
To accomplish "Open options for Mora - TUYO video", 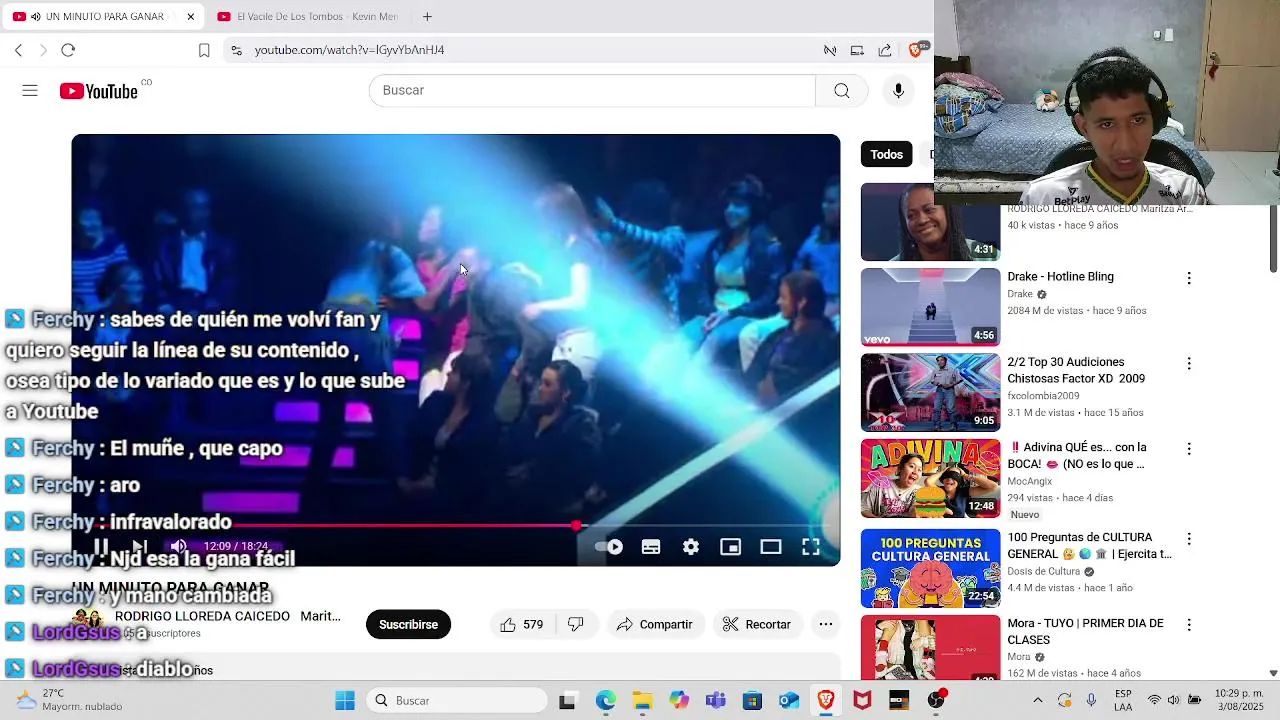I will 1189,625.
